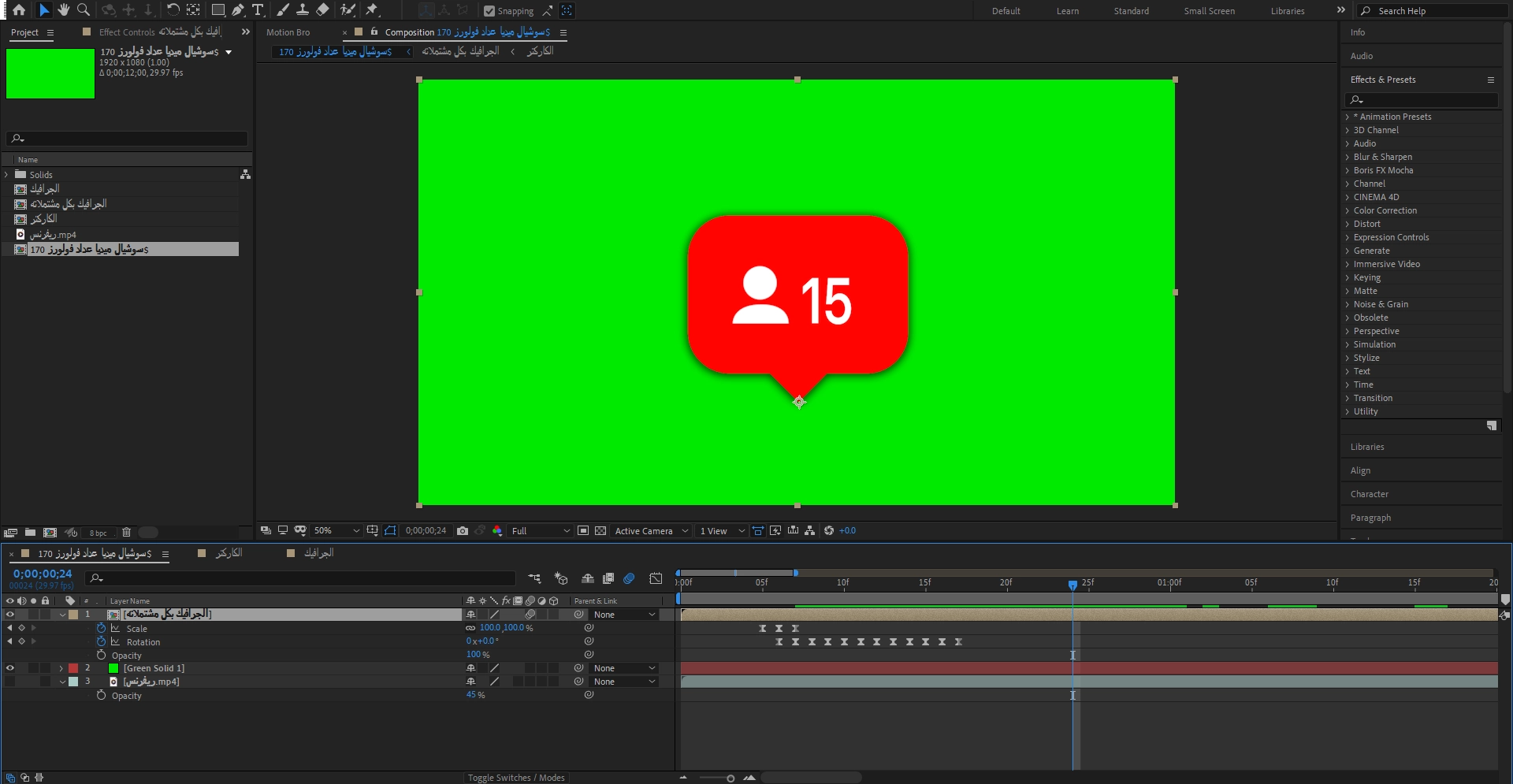This screenshot has width=1513, height=784.
Task: Collapse layer 1 properties chevron
Action: pyautogui.click(x=62, y=615)
